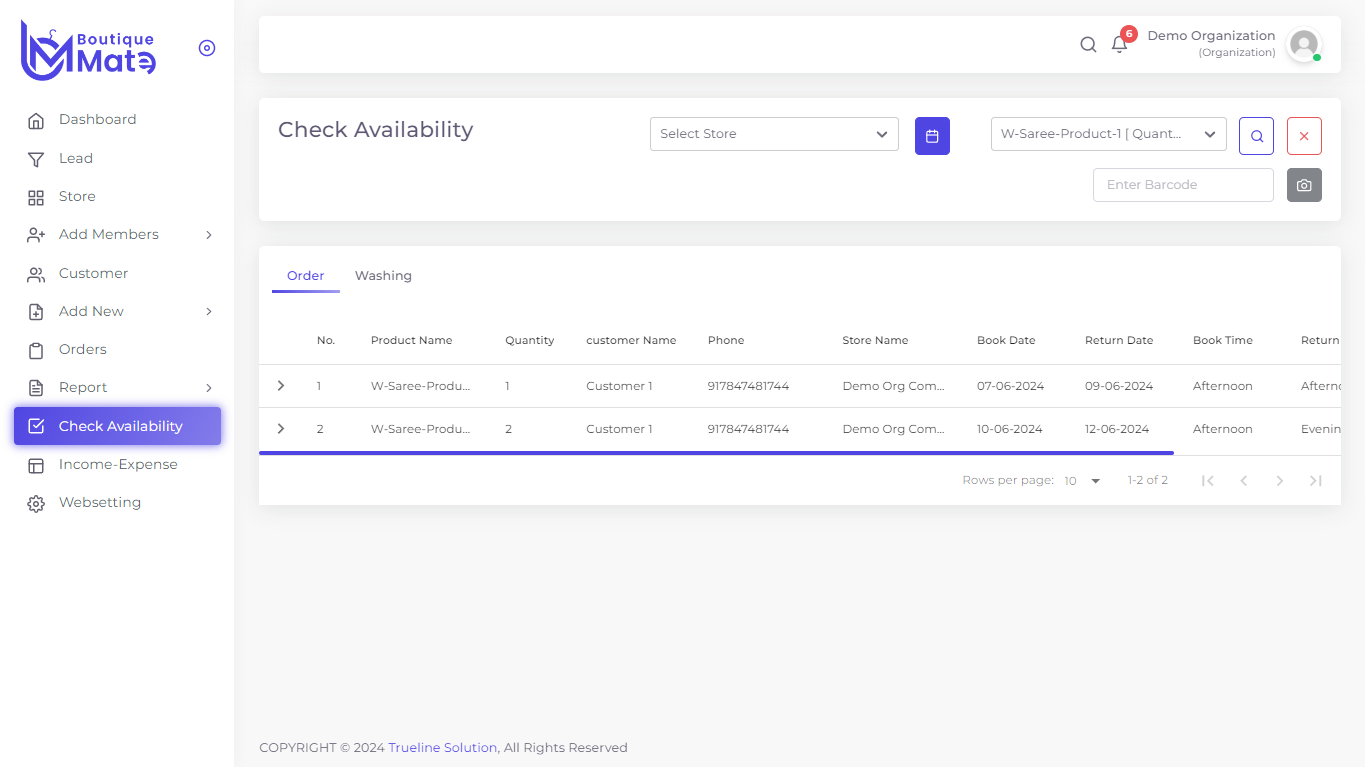Open the Customer page
Screen dimensions: 1365x767
(x=117, y=273)
